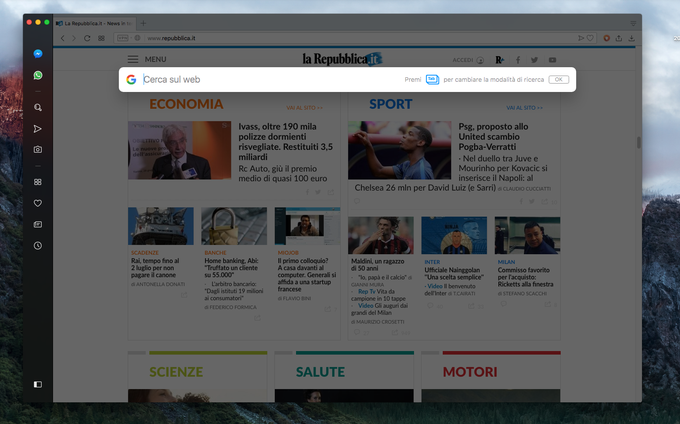Click the la Repubblica.it logo
Screen dimensions: 680x424
pyautogui.click(x=343, y=59)
